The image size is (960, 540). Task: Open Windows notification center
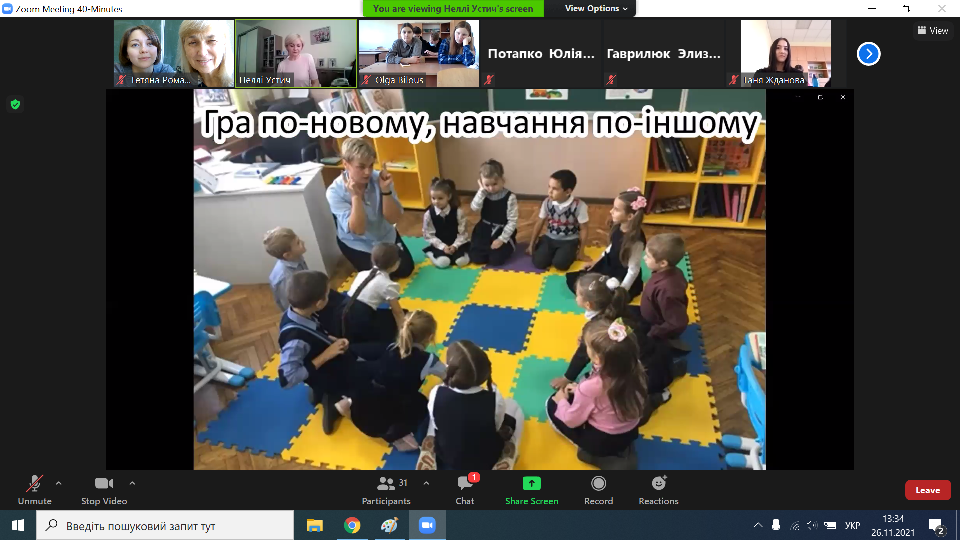(x=936, y=525)
